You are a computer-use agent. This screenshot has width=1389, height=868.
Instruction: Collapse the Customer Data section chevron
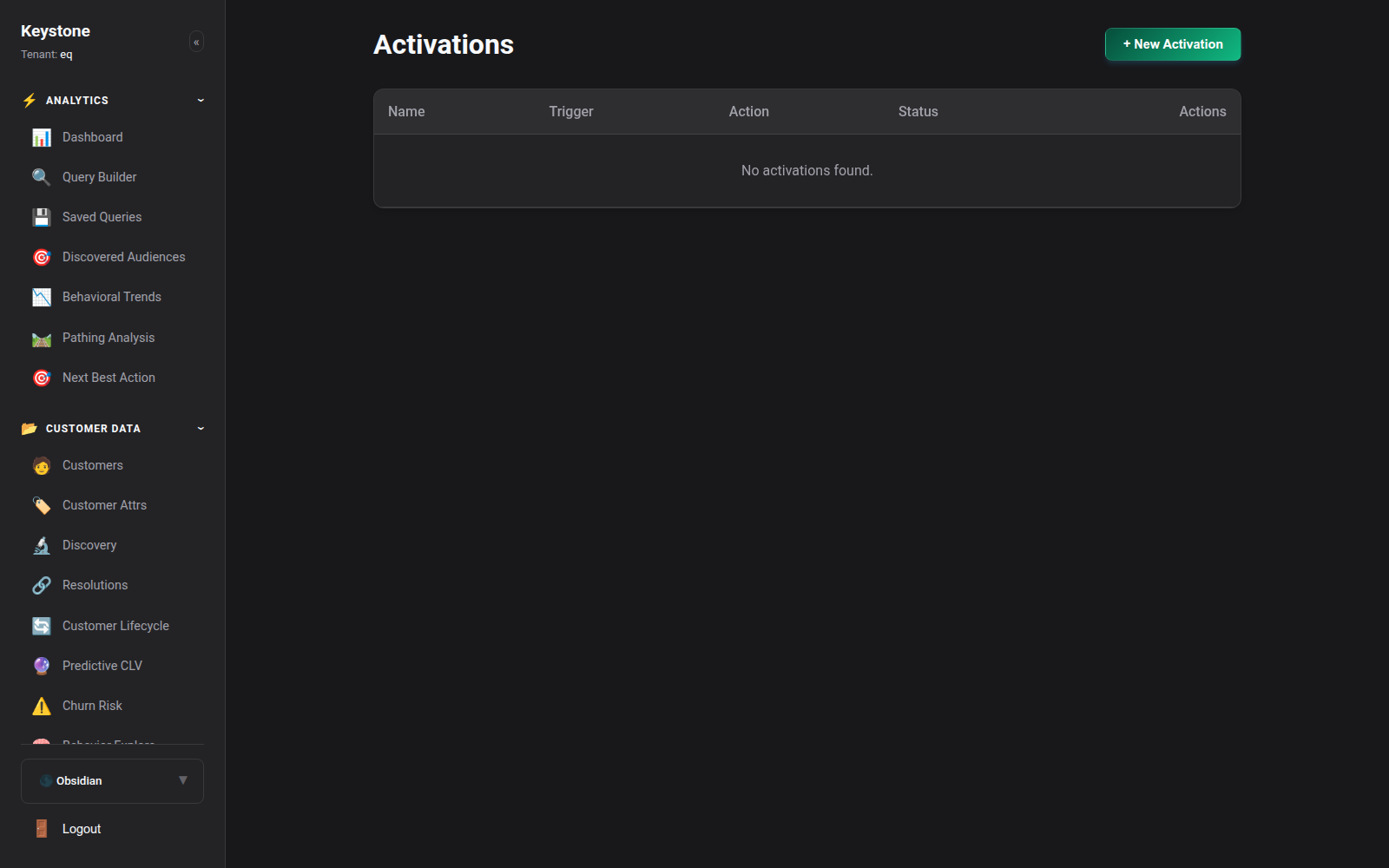point(201,429)
